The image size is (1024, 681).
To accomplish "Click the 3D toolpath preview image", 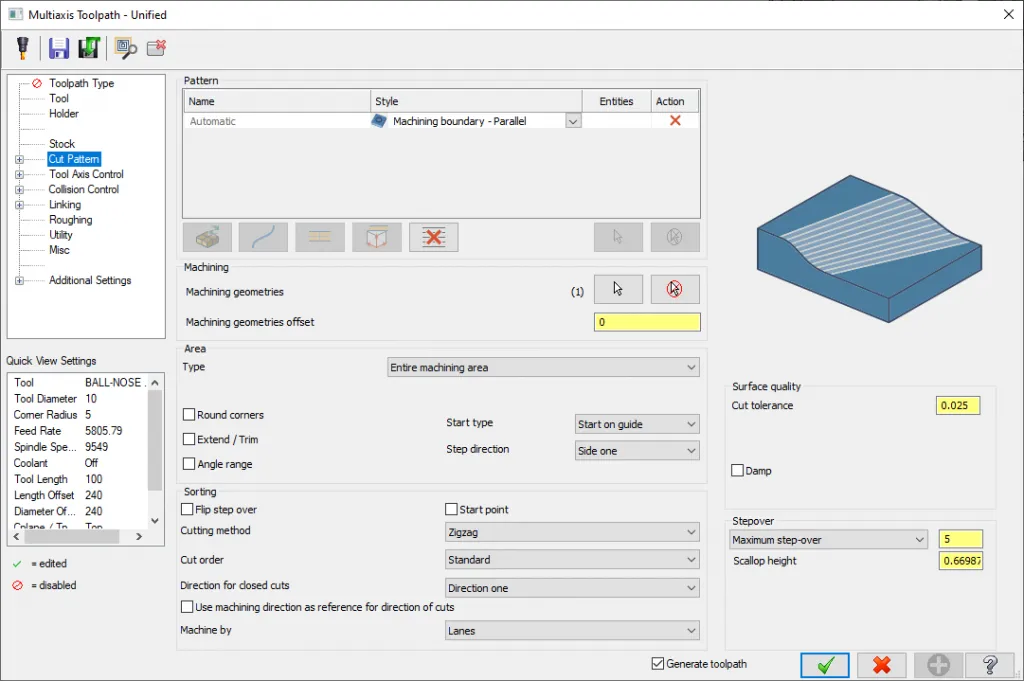I will tap(869, 248).
